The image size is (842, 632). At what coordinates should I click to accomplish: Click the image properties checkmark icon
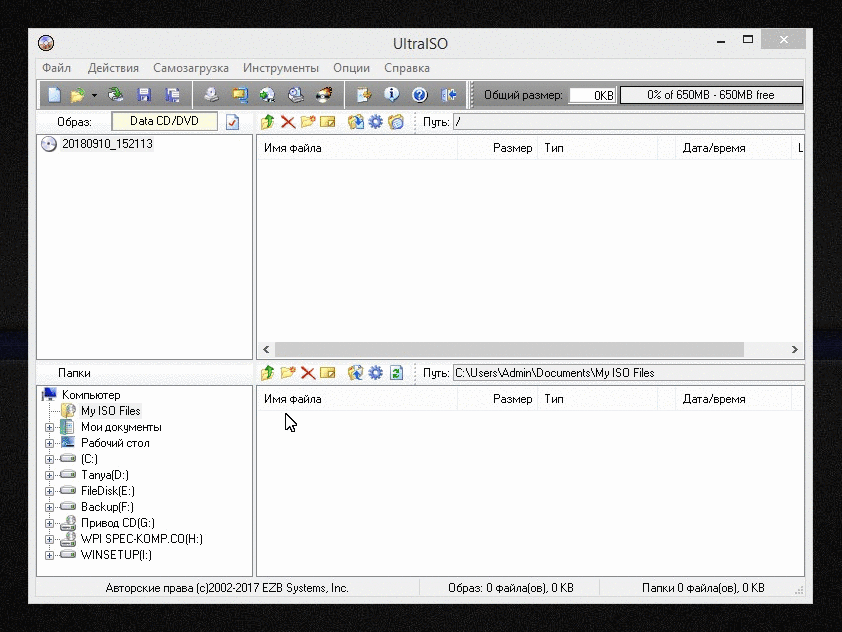(x=233, y=122)
